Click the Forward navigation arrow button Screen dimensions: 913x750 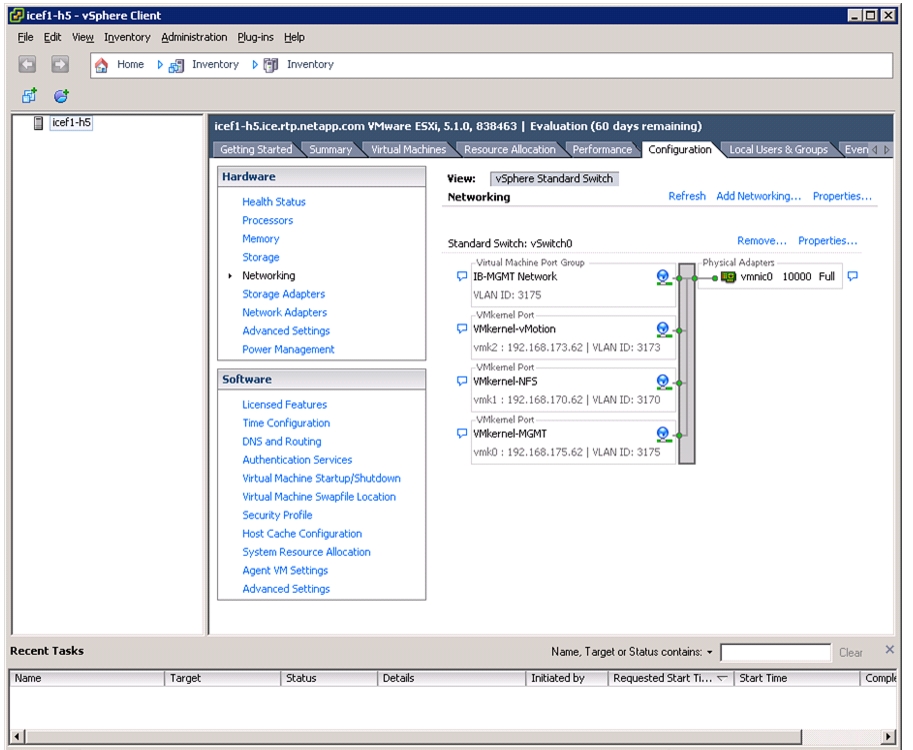(x=60, y=64)
